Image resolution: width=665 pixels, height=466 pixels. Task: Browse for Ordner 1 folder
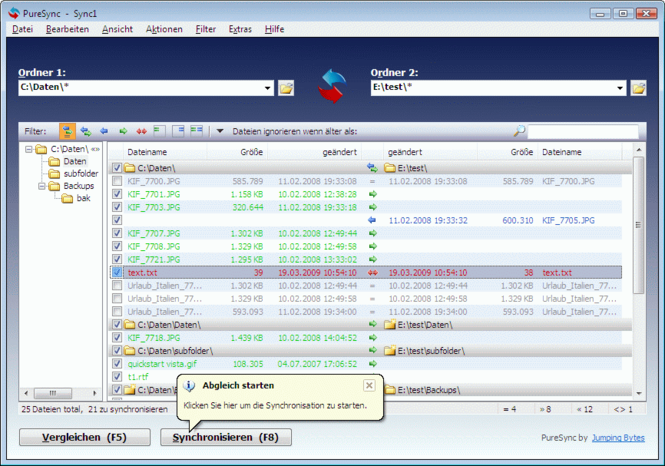tap(286, 89)
